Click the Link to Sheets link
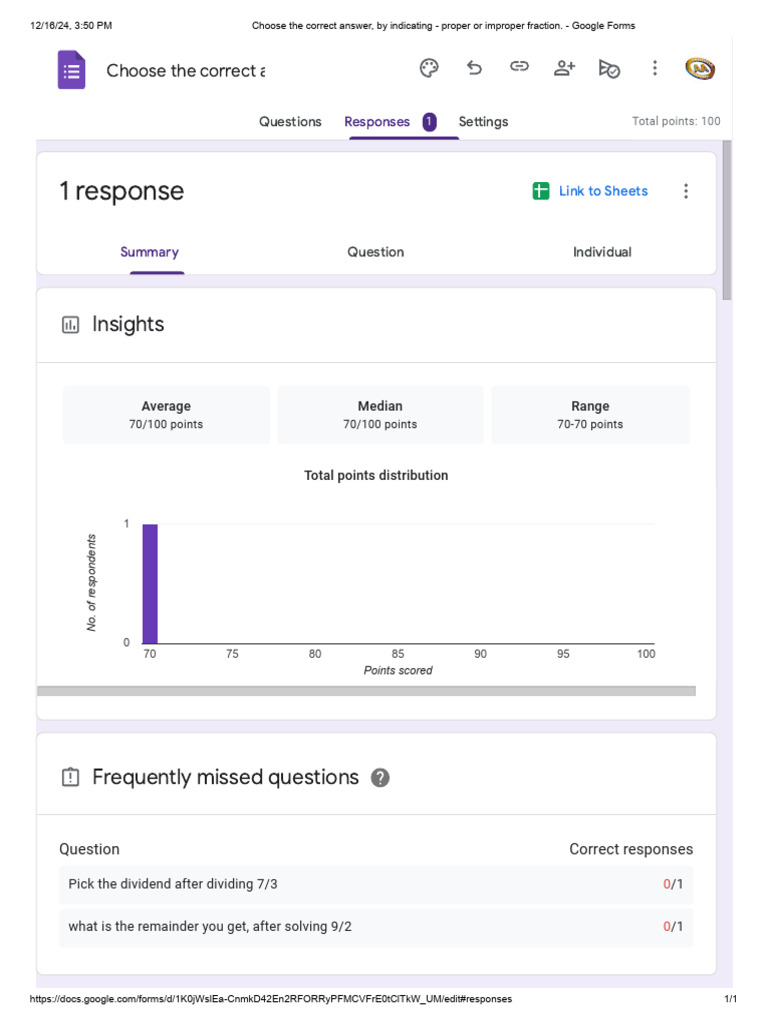The height and width of the screenshot is (1024, 768). (603, 191)
